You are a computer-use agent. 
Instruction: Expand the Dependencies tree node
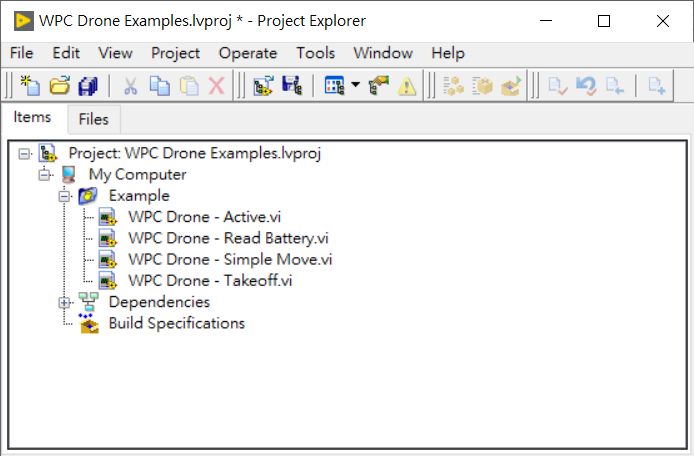(x=66, y=302)
